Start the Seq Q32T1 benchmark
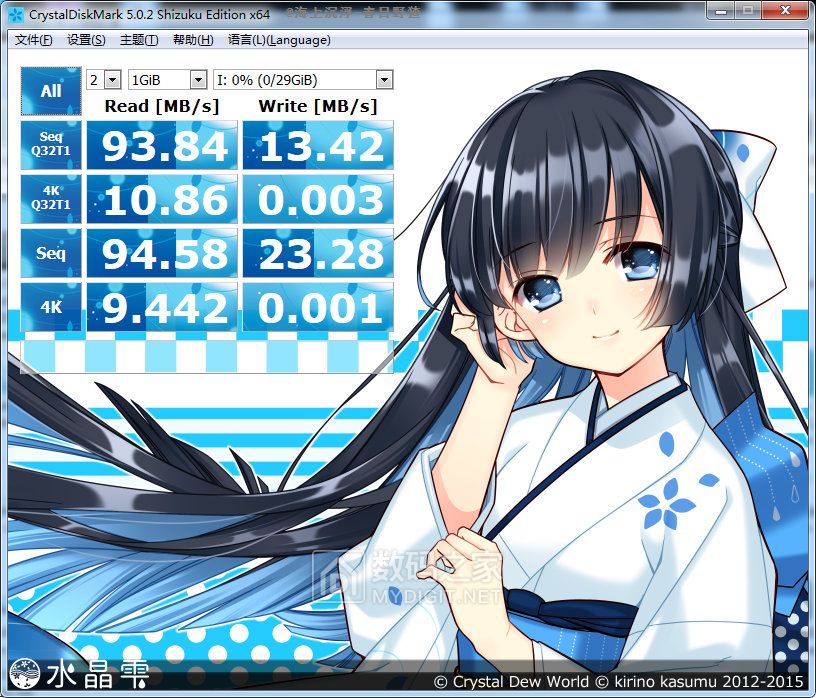Image resolution: width=816 pixels, height=698 pixels. 51,145
